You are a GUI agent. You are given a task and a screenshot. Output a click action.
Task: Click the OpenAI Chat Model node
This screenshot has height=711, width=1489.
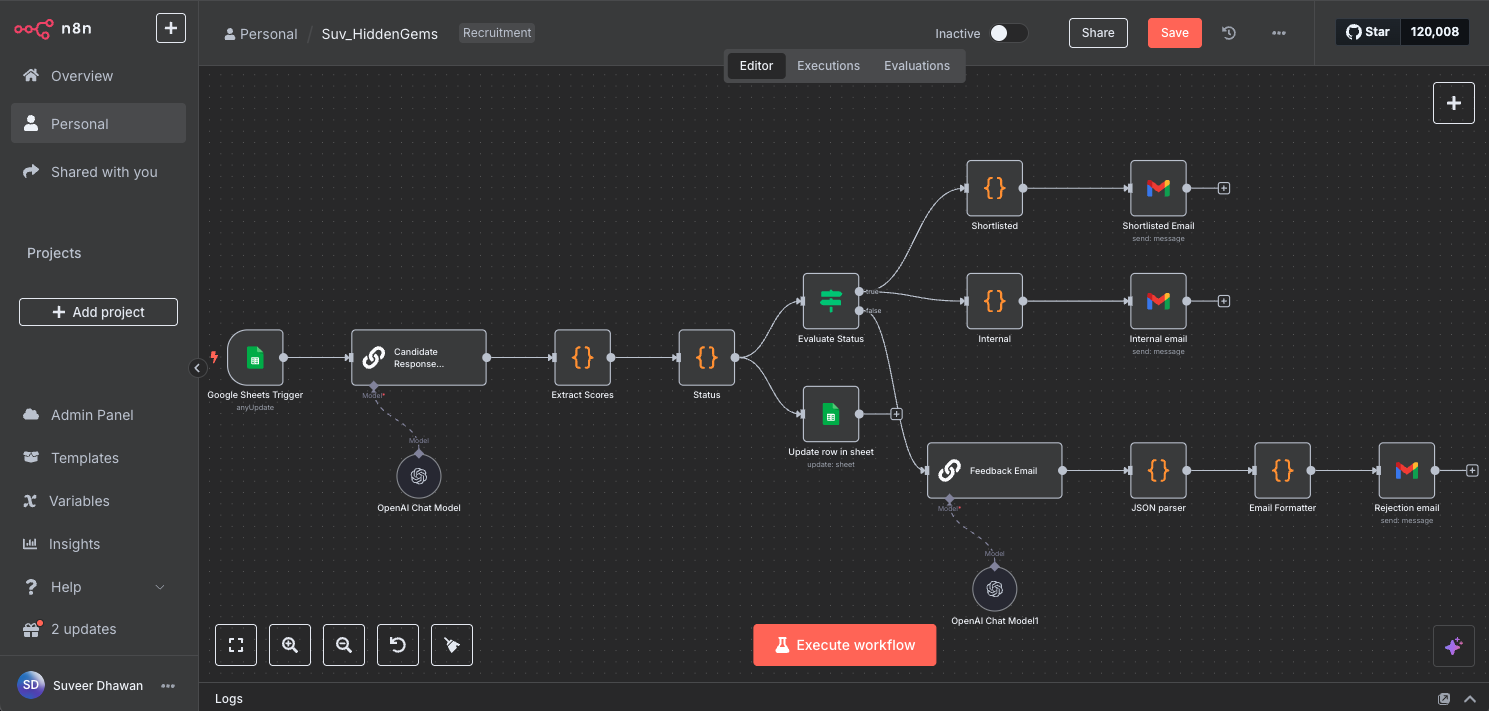[418, 476]
